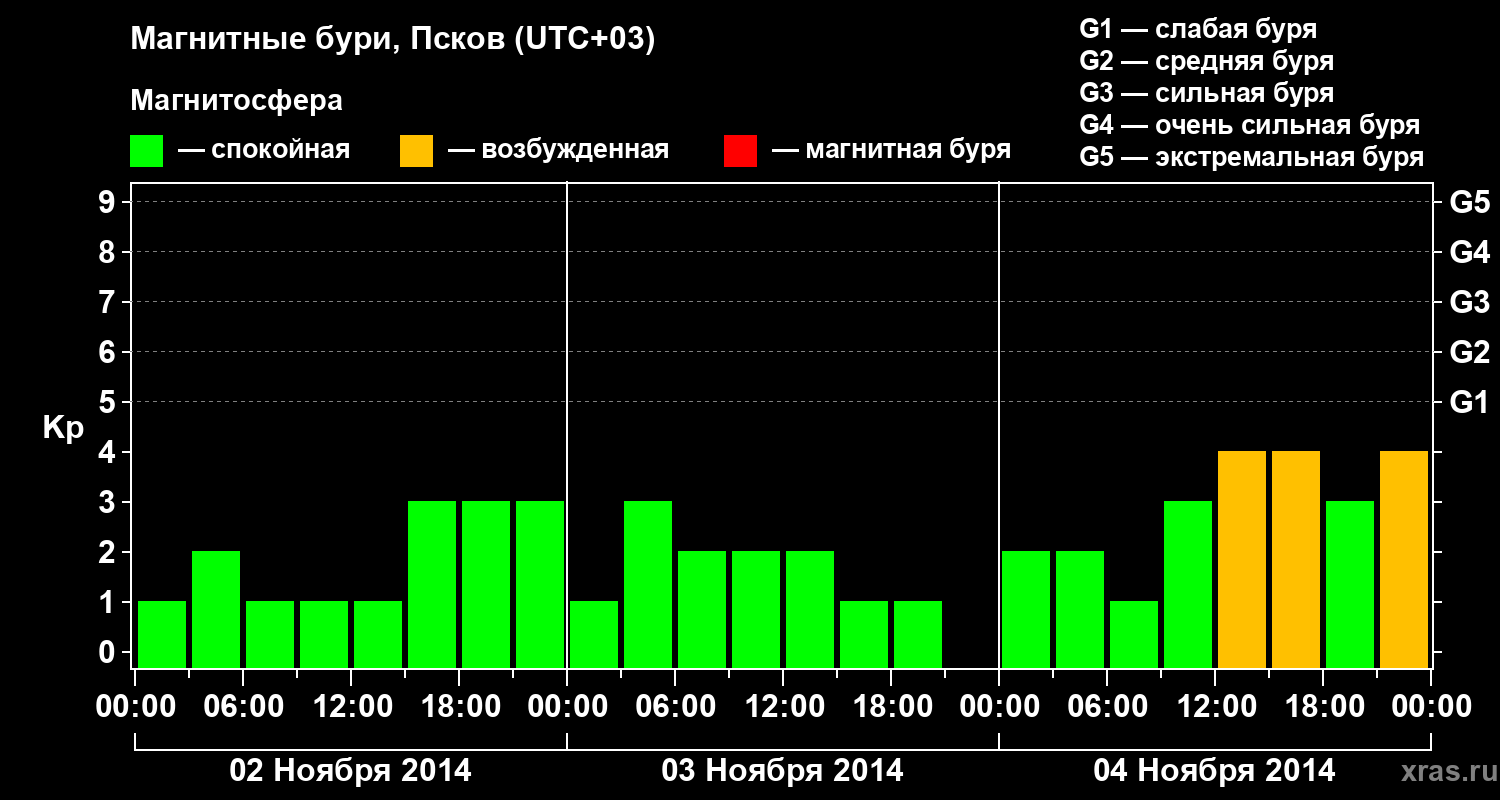Click the 00:00–03:00 bar on 04 Ноября
1500x800 pixels.
point(1026,609)
